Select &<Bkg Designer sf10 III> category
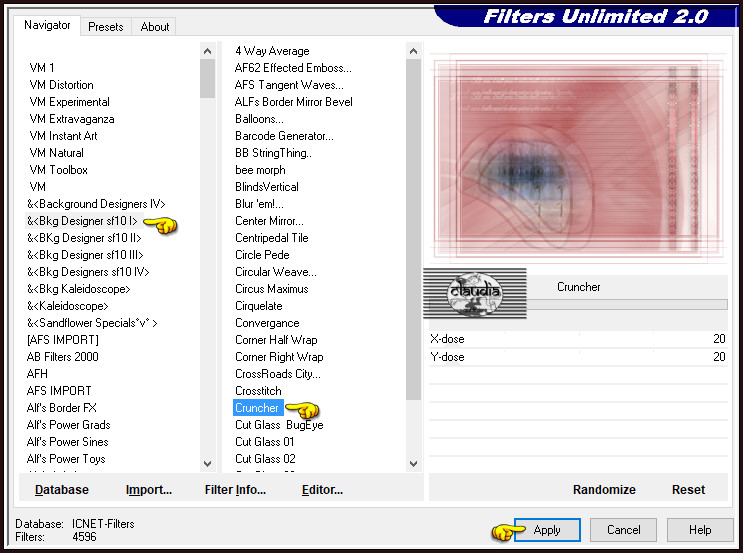743x553 pixels. click(85, 255)
